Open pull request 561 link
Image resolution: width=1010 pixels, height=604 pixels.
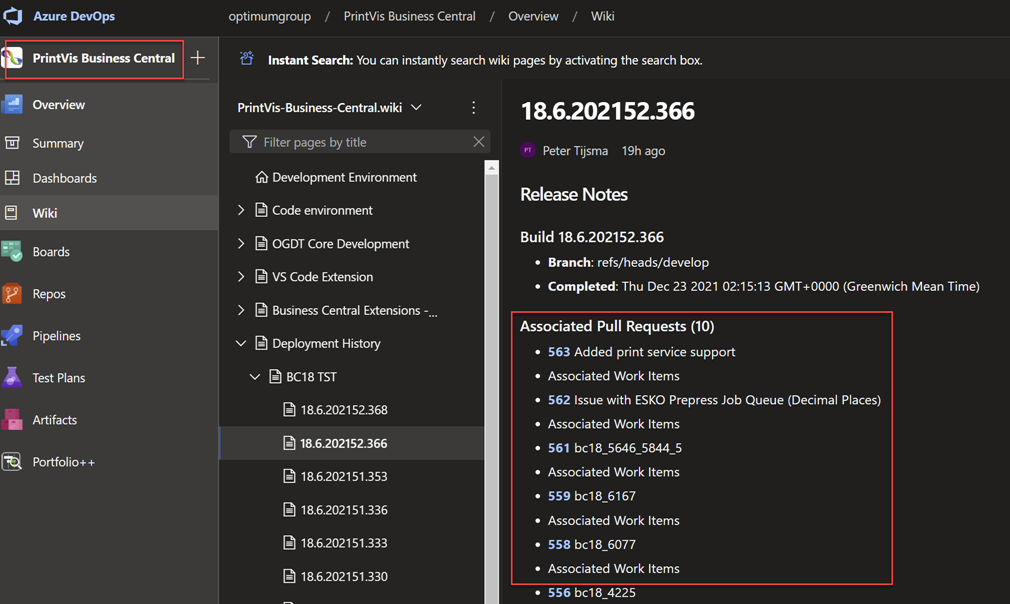[x=559, y=448]
